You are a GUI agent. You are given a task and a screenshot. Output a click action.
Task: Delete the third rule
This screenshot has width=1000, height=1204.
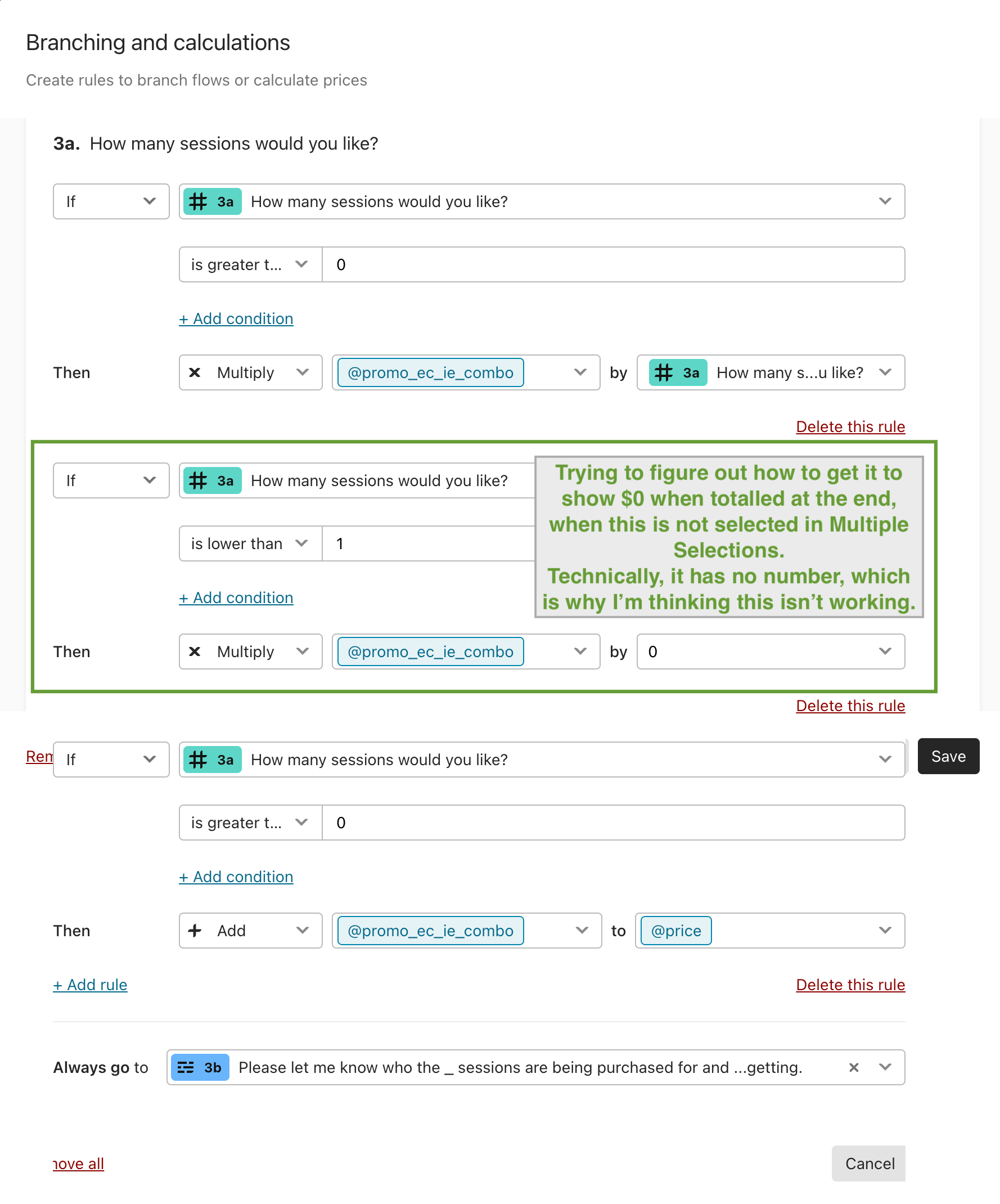pos(850,985)
